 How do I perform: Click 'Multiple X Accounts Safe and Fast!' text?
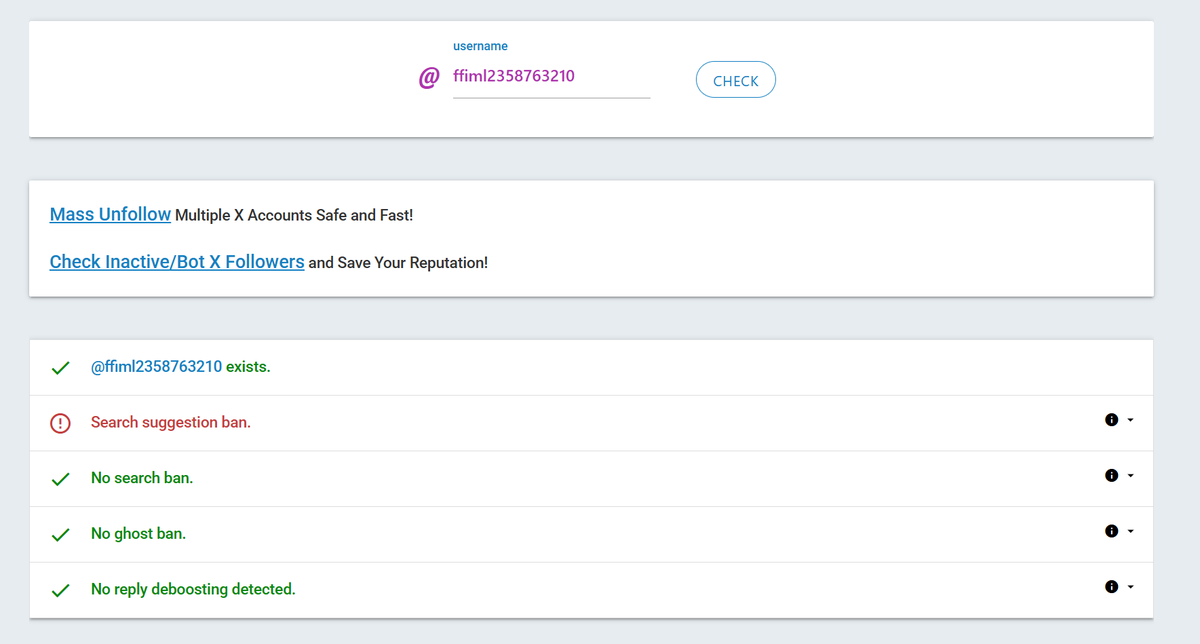click(x=294, y=215)
